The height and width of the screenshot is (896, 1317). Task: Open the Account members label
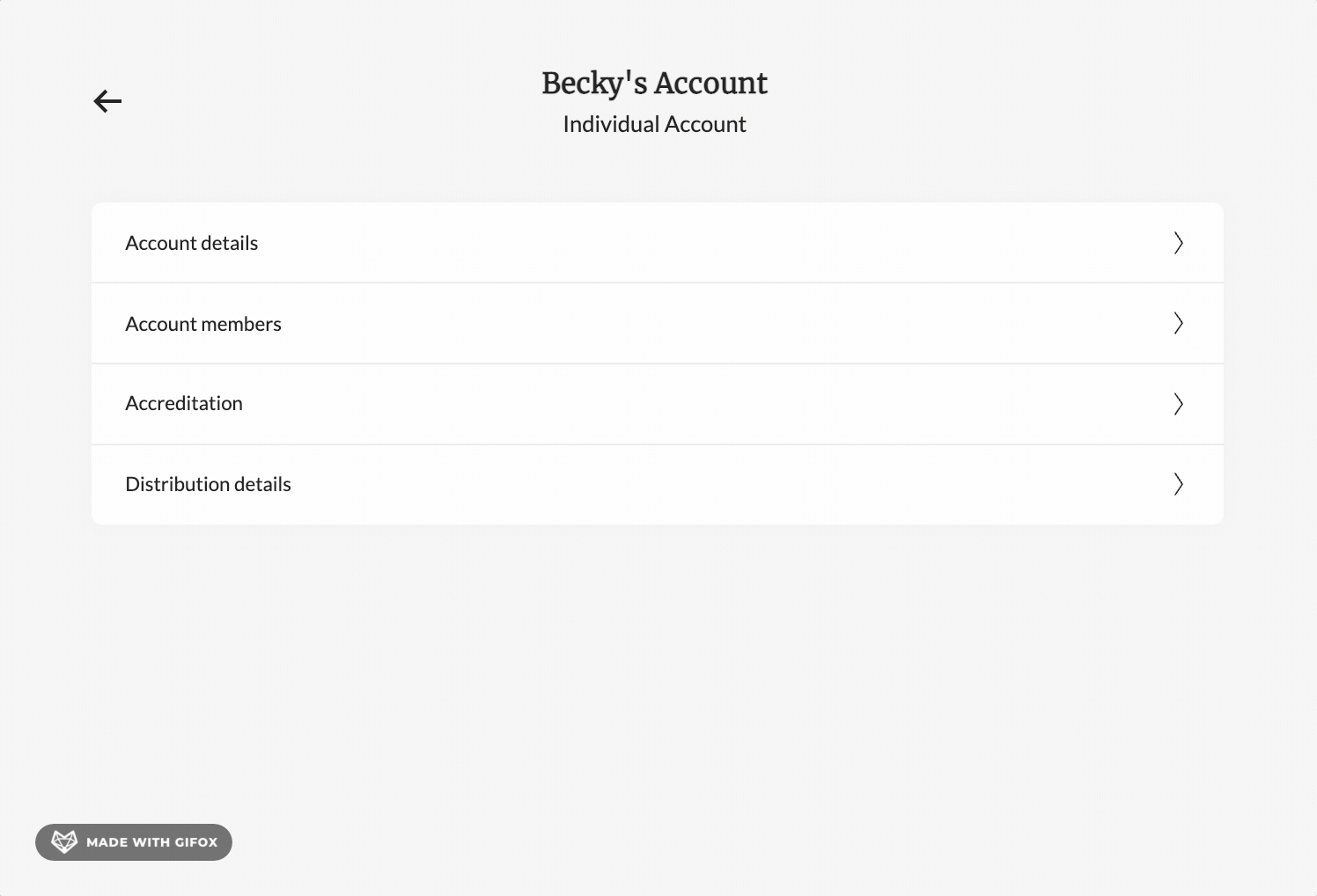203,324
